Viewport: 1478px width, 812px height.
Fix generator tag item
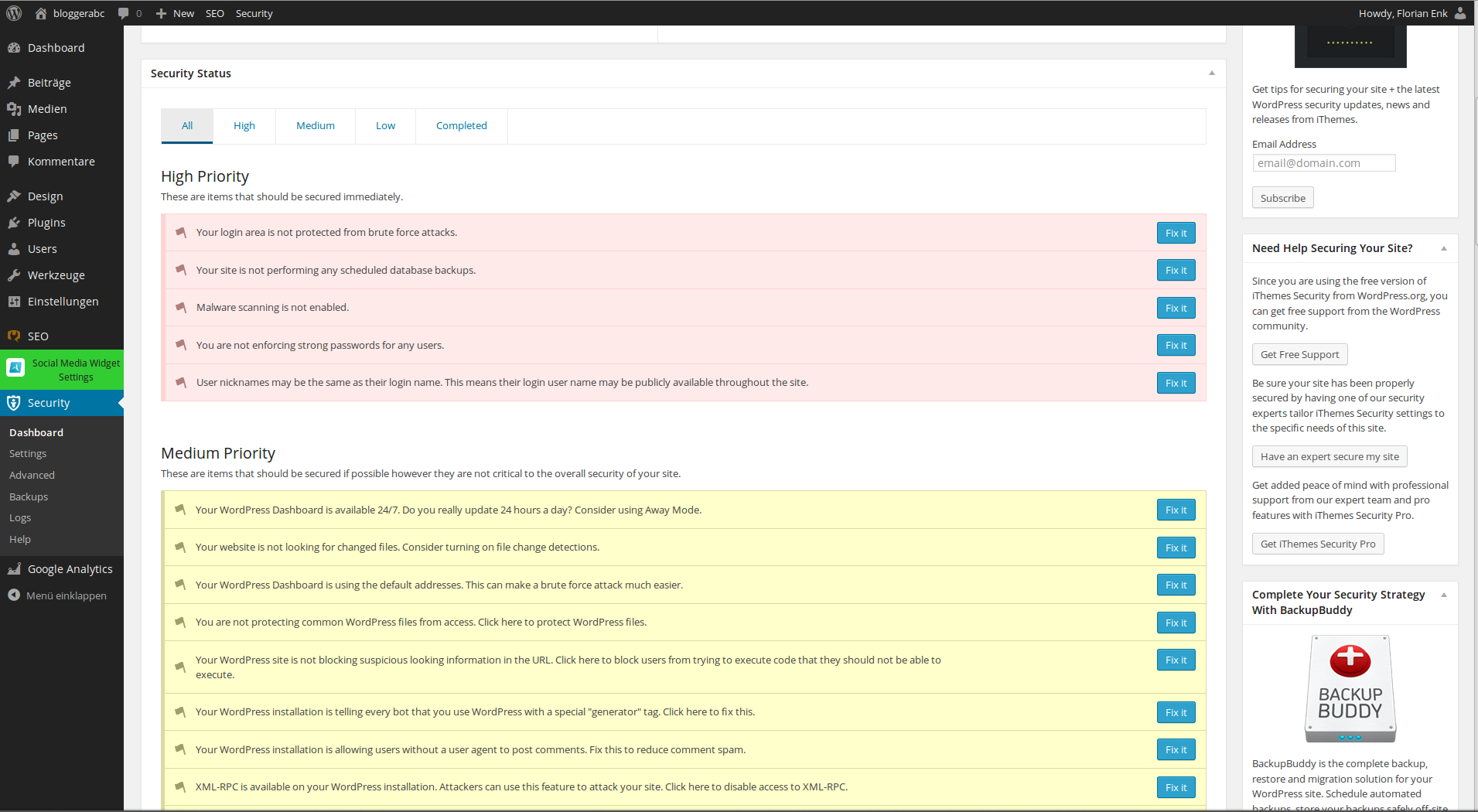click(1176, 712)
